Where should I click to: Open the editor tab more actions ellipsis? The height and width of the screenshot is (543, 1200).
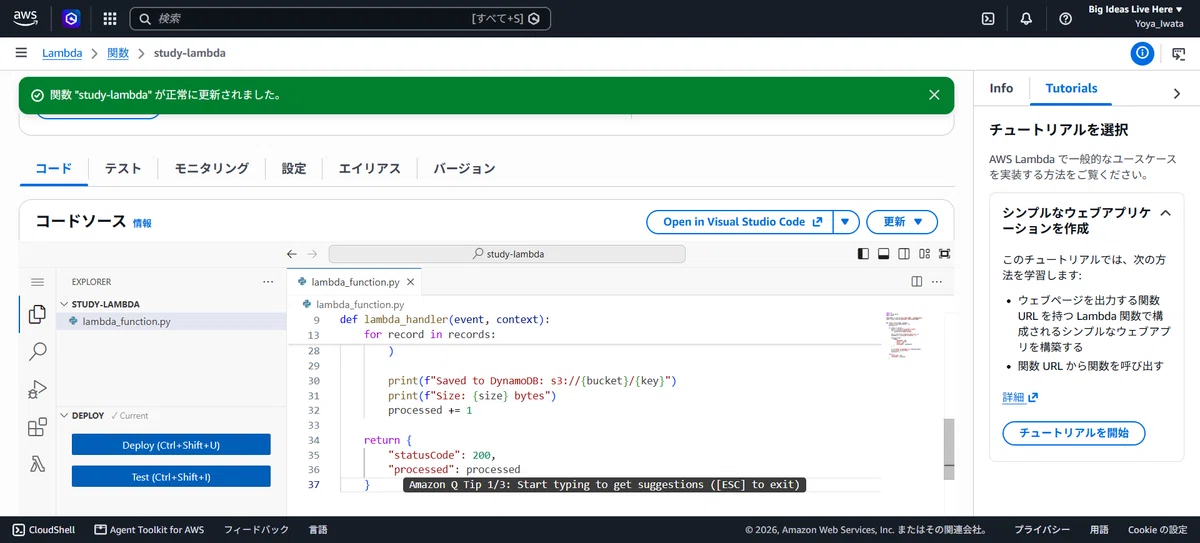(x=938, y=282)
